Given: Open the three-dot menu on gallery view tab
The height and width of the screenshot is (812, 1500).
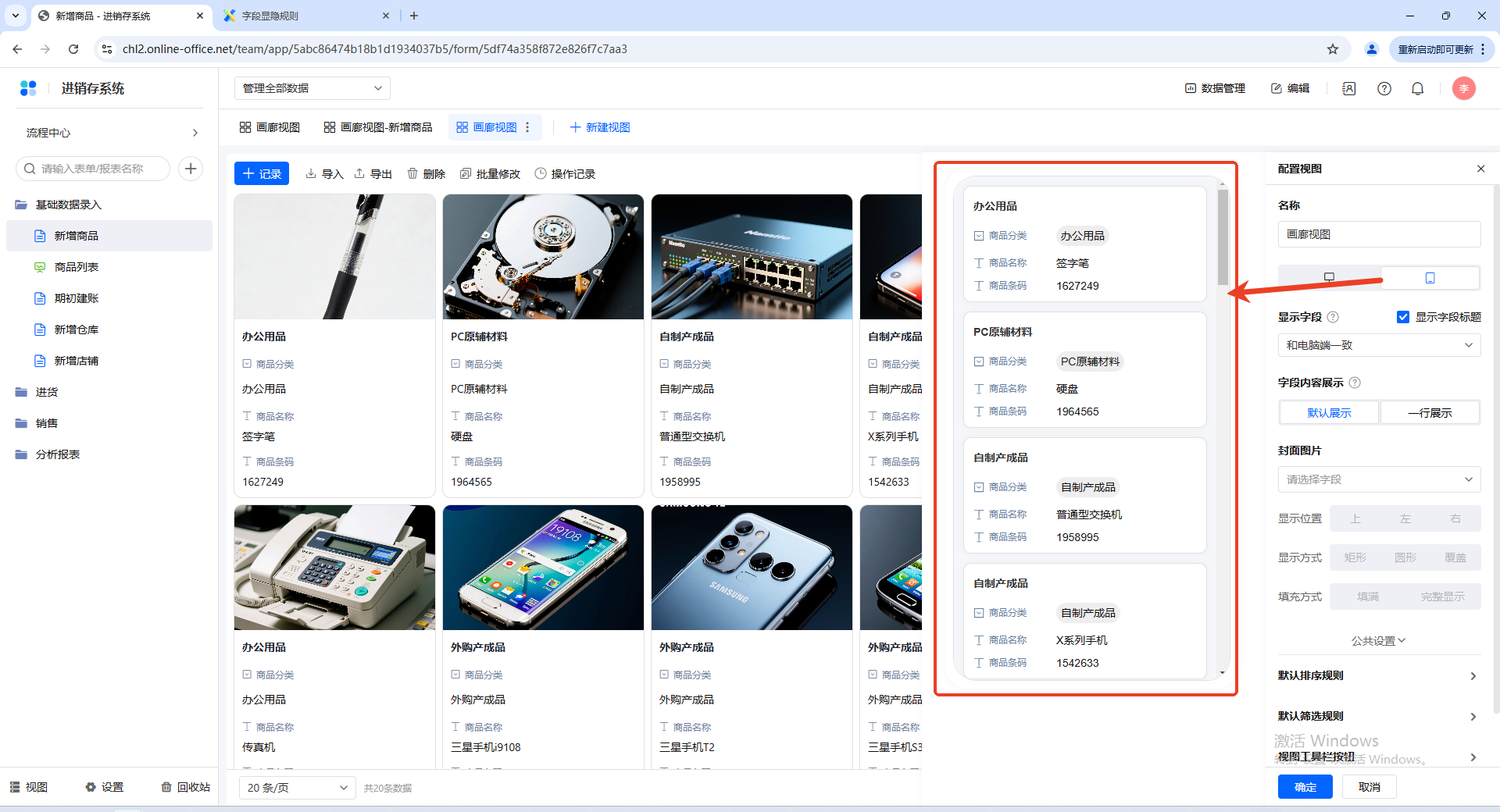Looking at the screenshot, I should point(528,127).
